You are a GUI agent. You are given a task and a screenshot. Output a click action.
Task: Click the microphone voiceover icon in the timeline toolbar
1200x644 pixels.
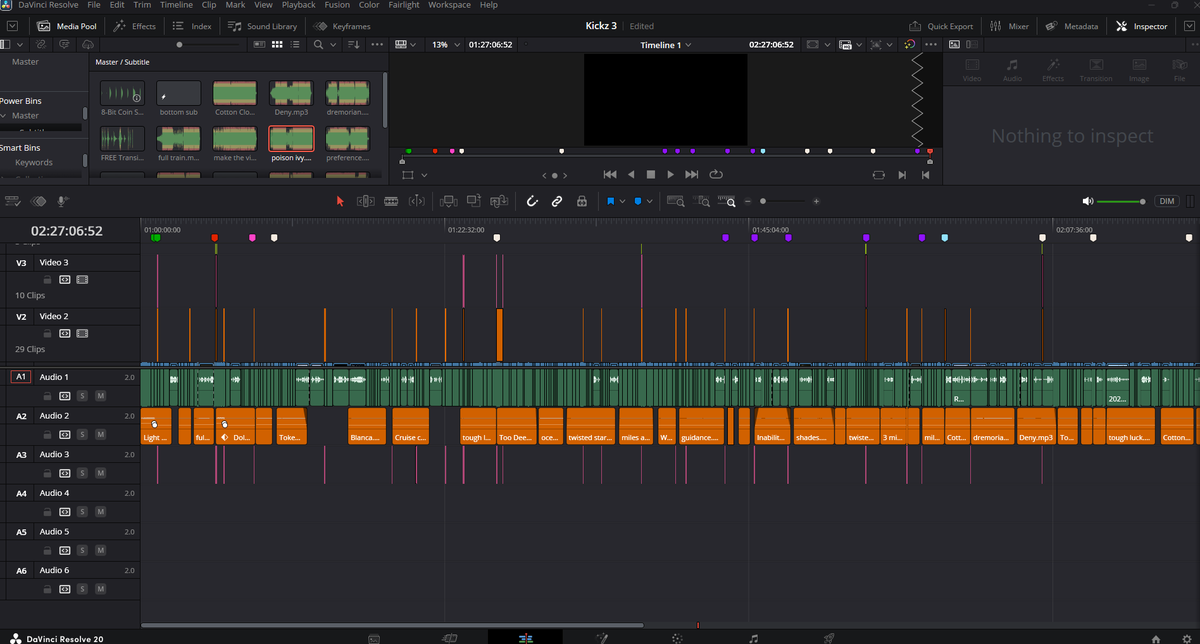coord(62,201)
